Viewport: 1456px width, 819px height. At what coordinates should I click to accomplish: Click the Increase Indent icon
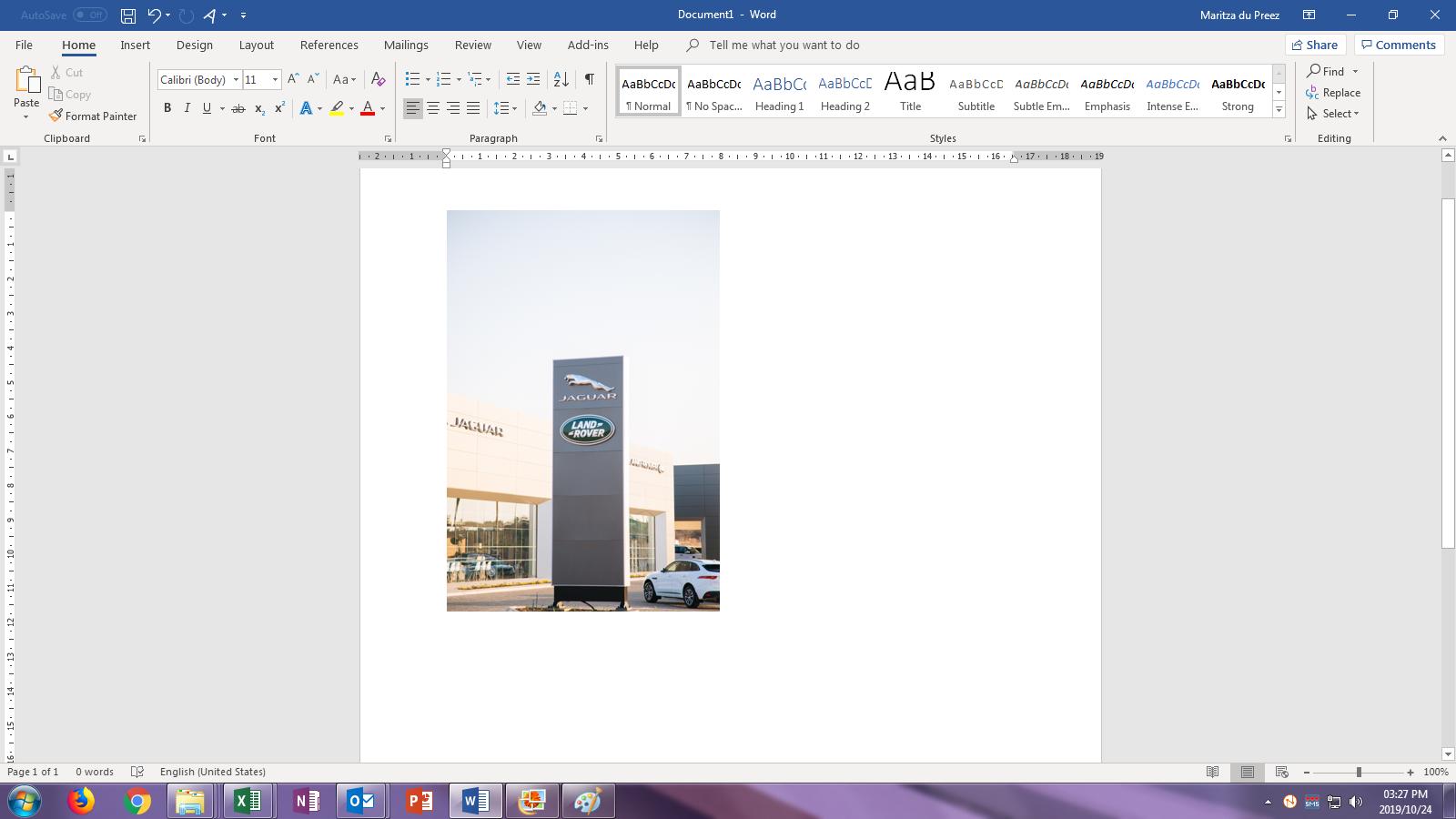click(533, 79)
